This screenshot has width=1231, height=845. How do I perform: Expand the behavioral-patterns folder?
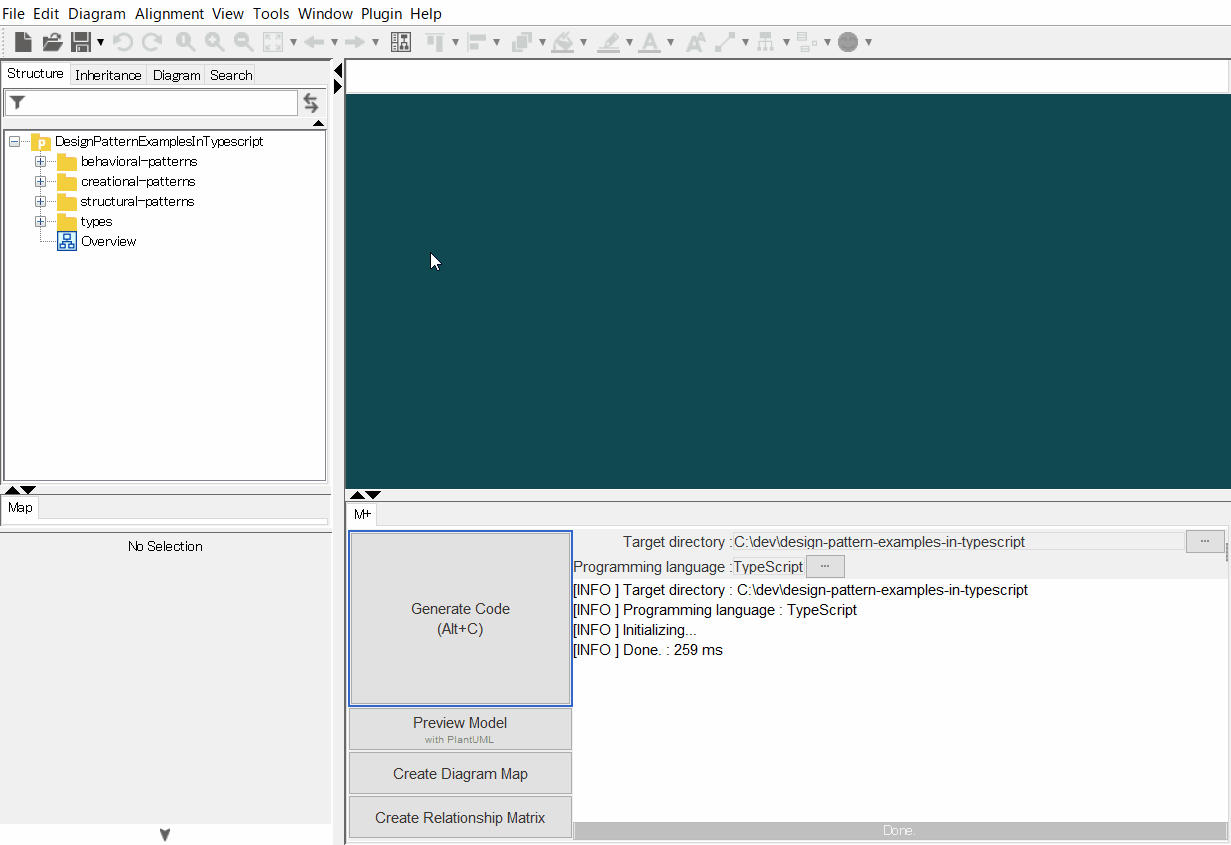[40, 162]
